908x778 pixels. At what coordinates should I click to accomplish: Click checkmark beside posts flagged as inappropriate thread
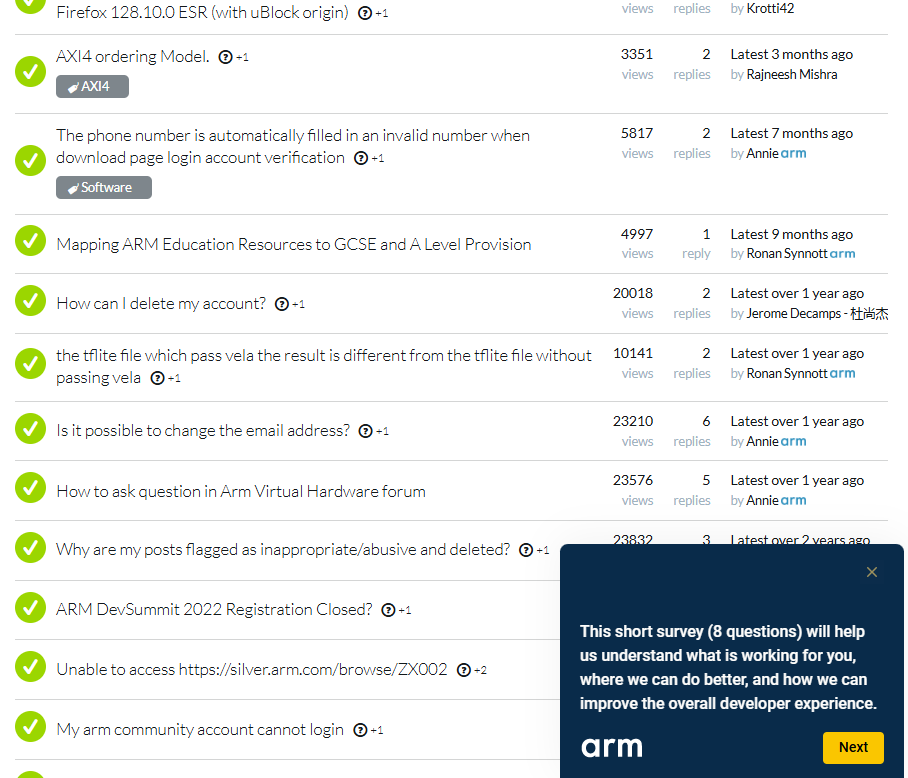[30, 548]
